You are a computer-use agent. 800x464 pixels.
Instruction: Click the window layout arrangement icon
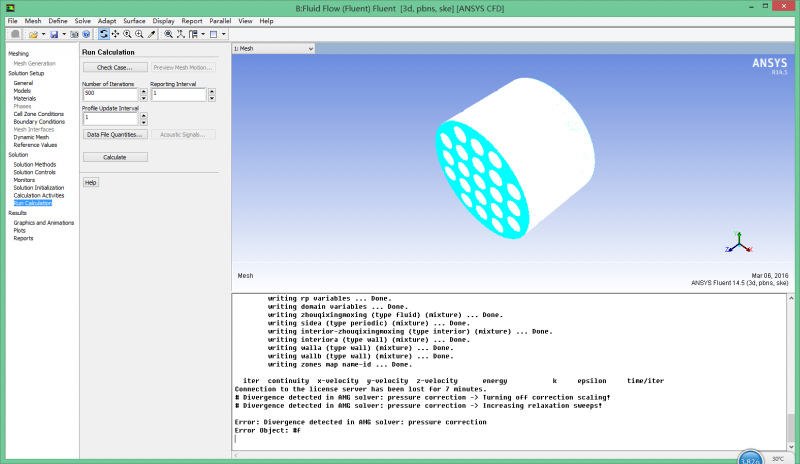coord(193,34)
